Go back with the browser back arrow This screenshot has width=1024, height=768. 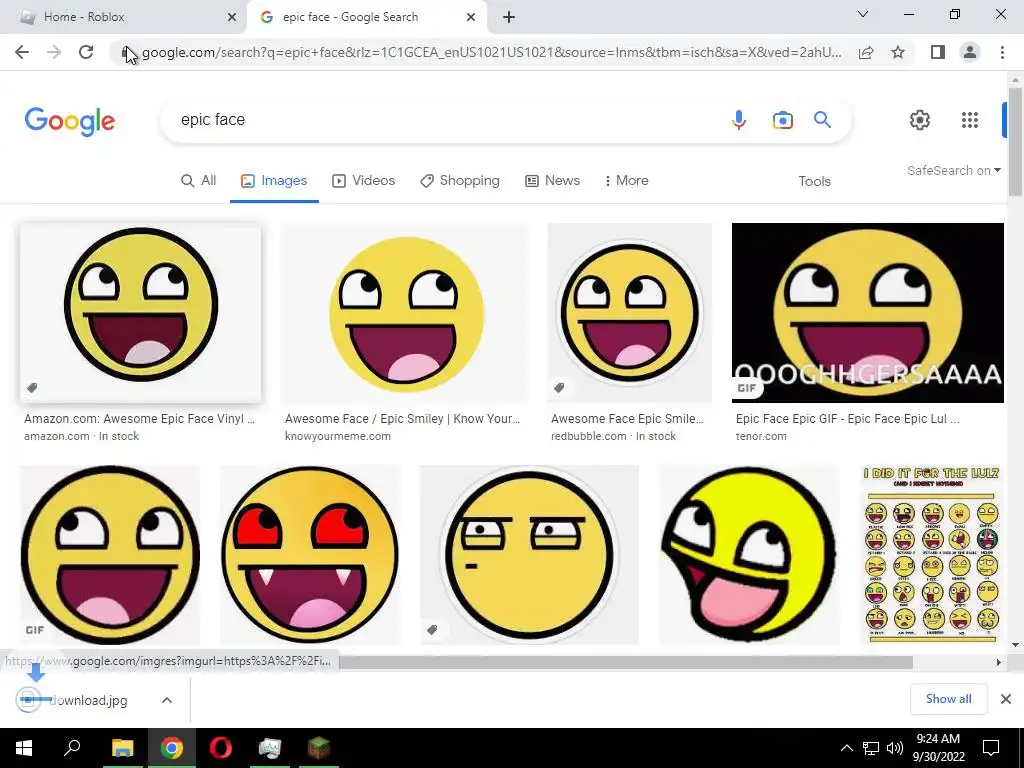tap(22, 52)
